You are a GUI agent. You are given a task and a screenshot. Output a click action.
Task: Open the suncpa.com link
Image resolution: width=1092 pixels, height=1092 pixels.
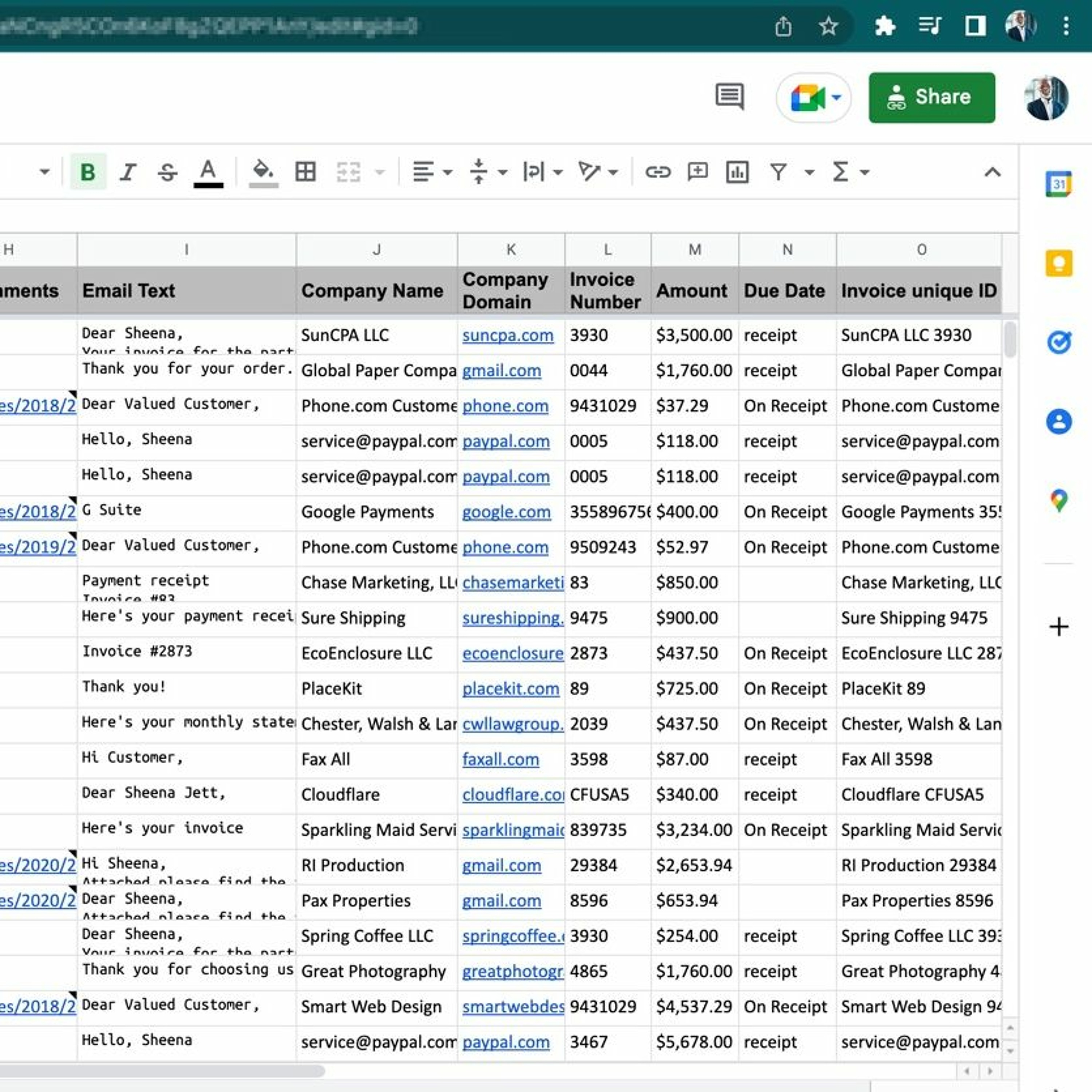tap(507, 335)
